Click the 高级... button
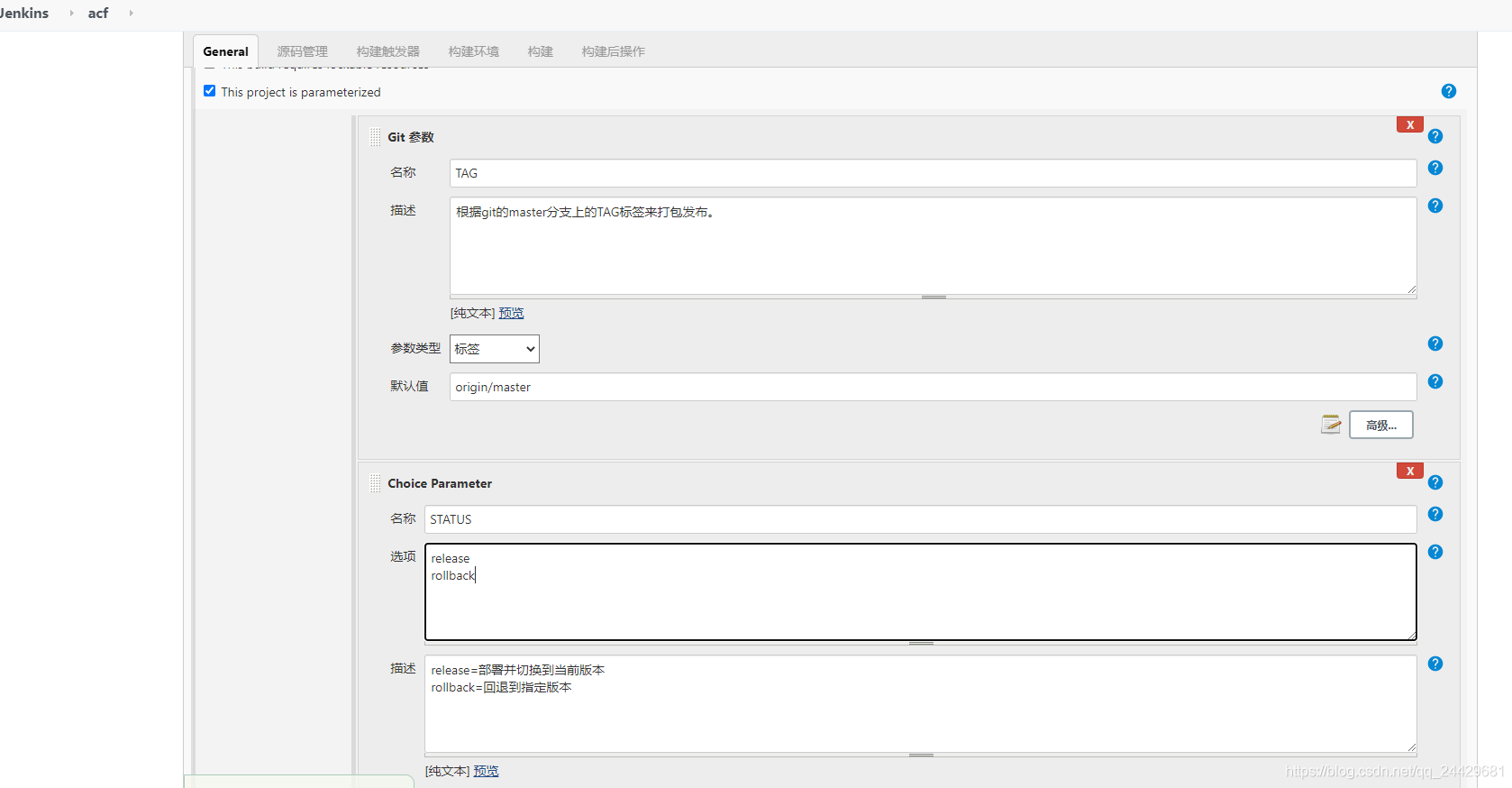1512x788 pixels. [1380, 425]
